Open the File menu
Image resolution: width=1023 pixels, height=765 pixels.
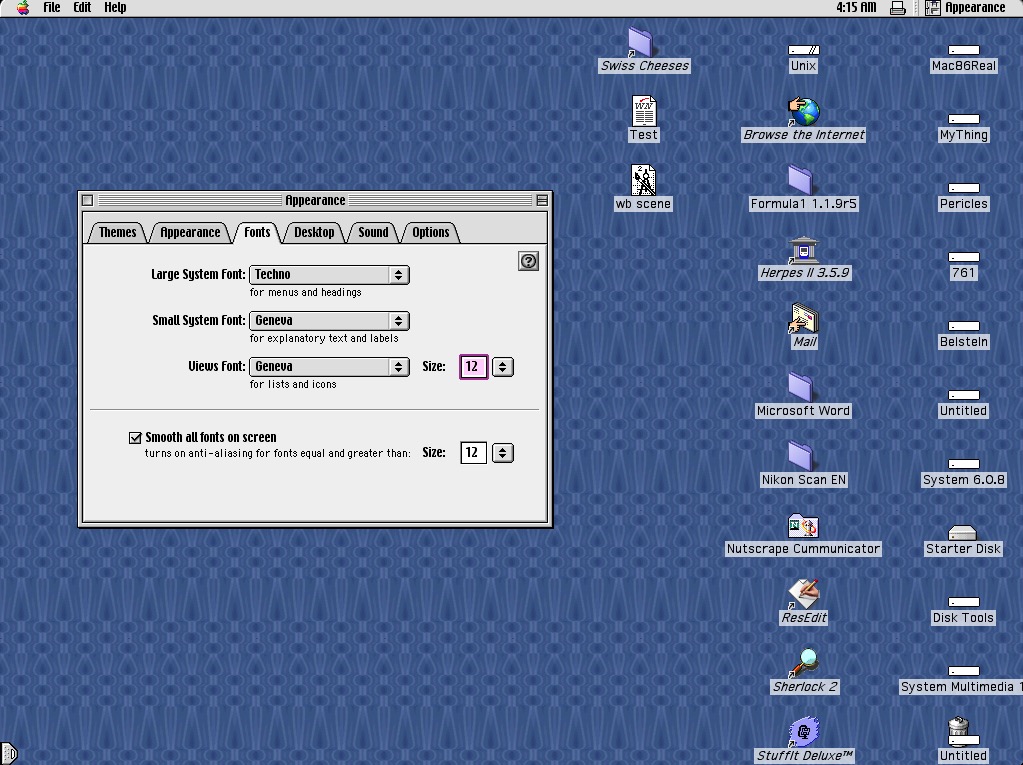(52, 8)
